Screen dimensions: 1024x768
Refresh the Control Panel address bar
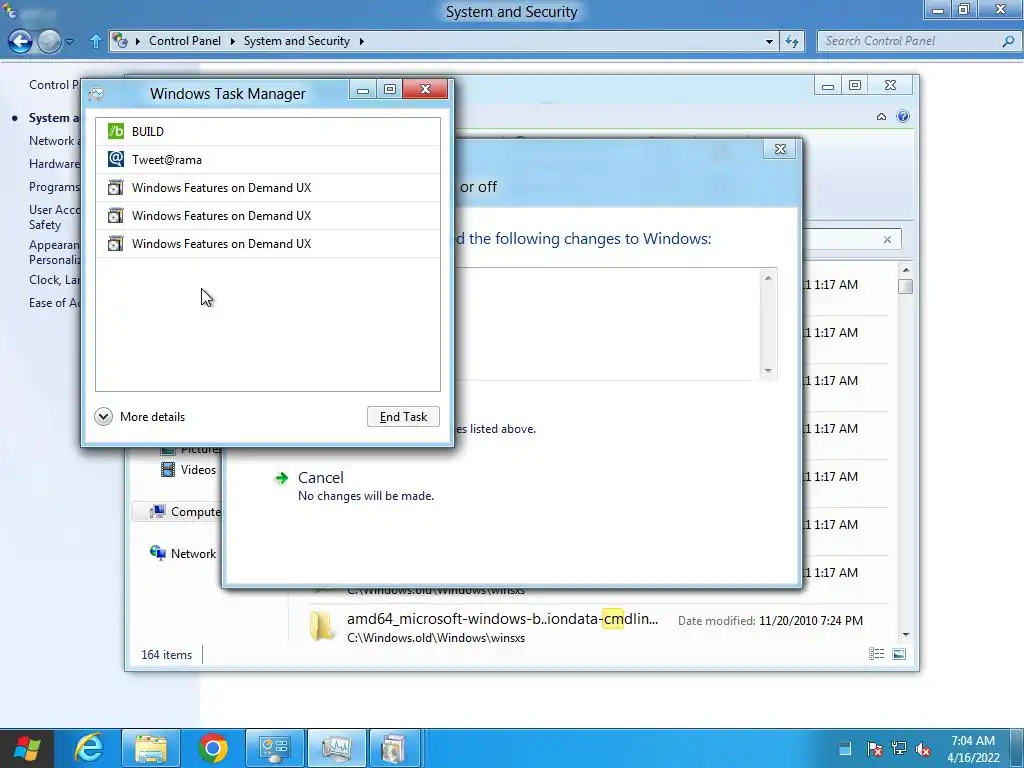[792, 41]
